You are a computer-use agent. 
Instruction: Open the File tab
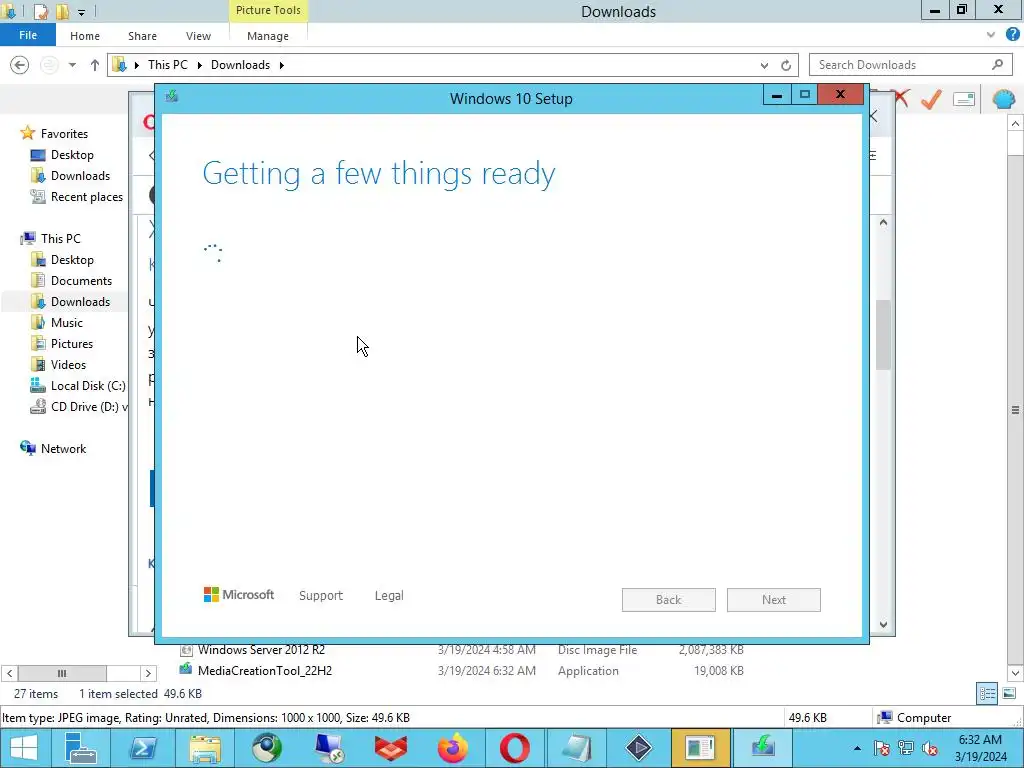tap(28, 35)
